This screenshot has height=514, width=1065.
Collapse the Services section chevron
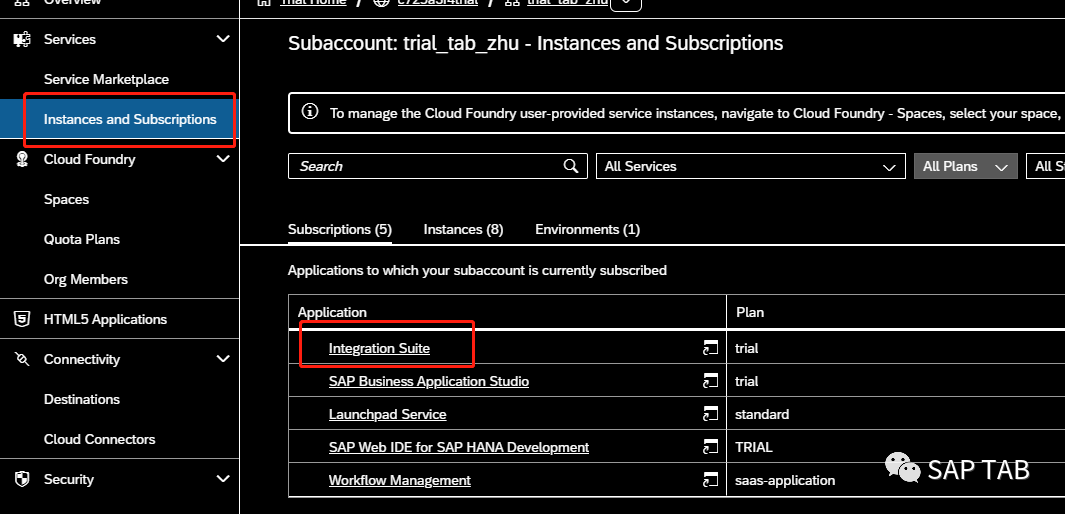[223, 39]
